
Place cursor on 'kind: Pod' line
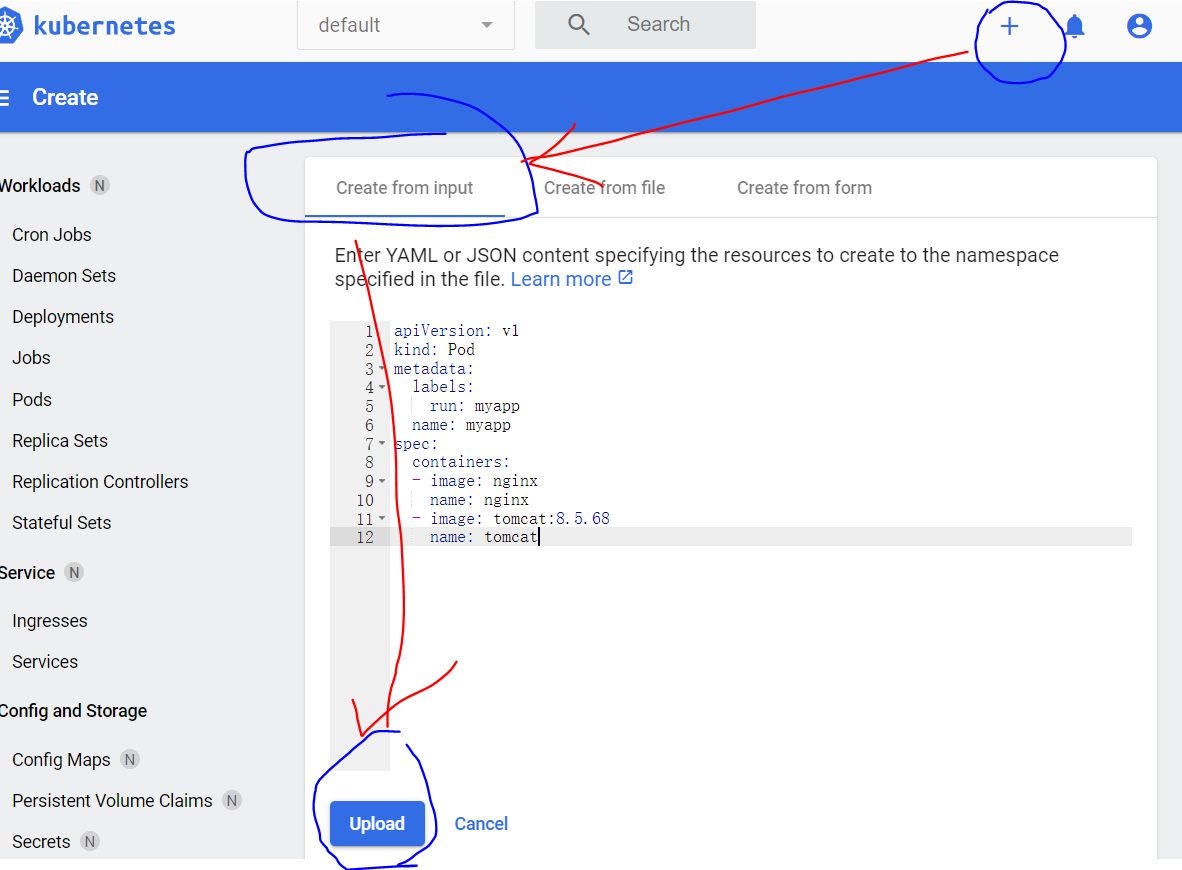(x=434, y=350)
